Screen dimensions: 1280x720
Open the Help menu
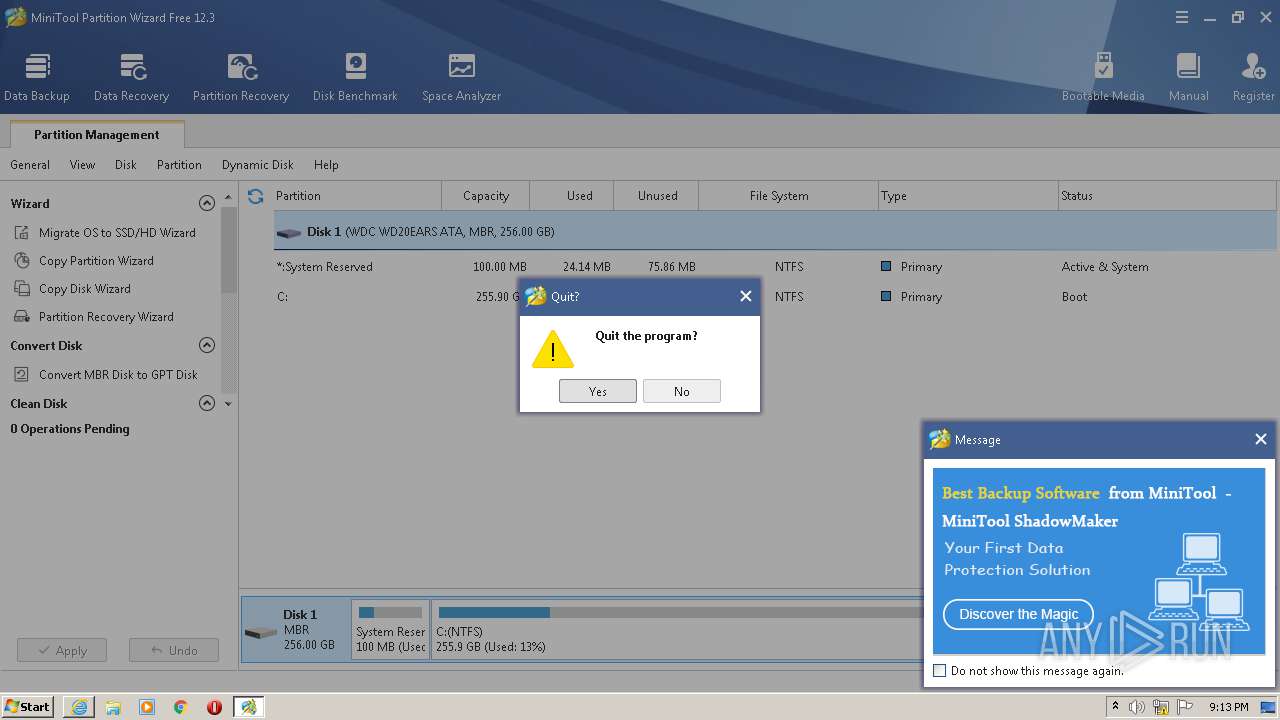pos(326,165)
